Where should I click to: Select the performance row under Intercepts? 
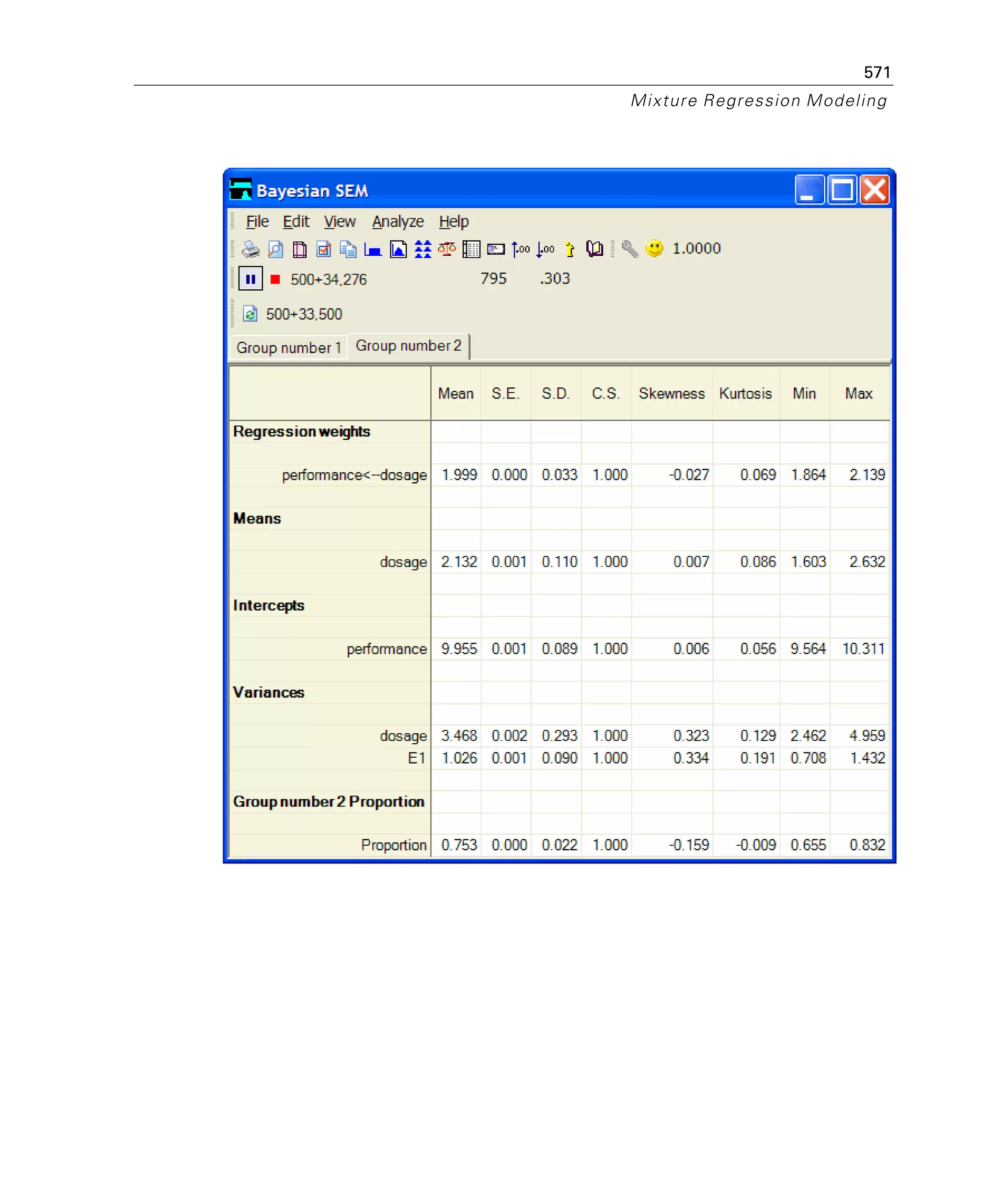[387, 649]
